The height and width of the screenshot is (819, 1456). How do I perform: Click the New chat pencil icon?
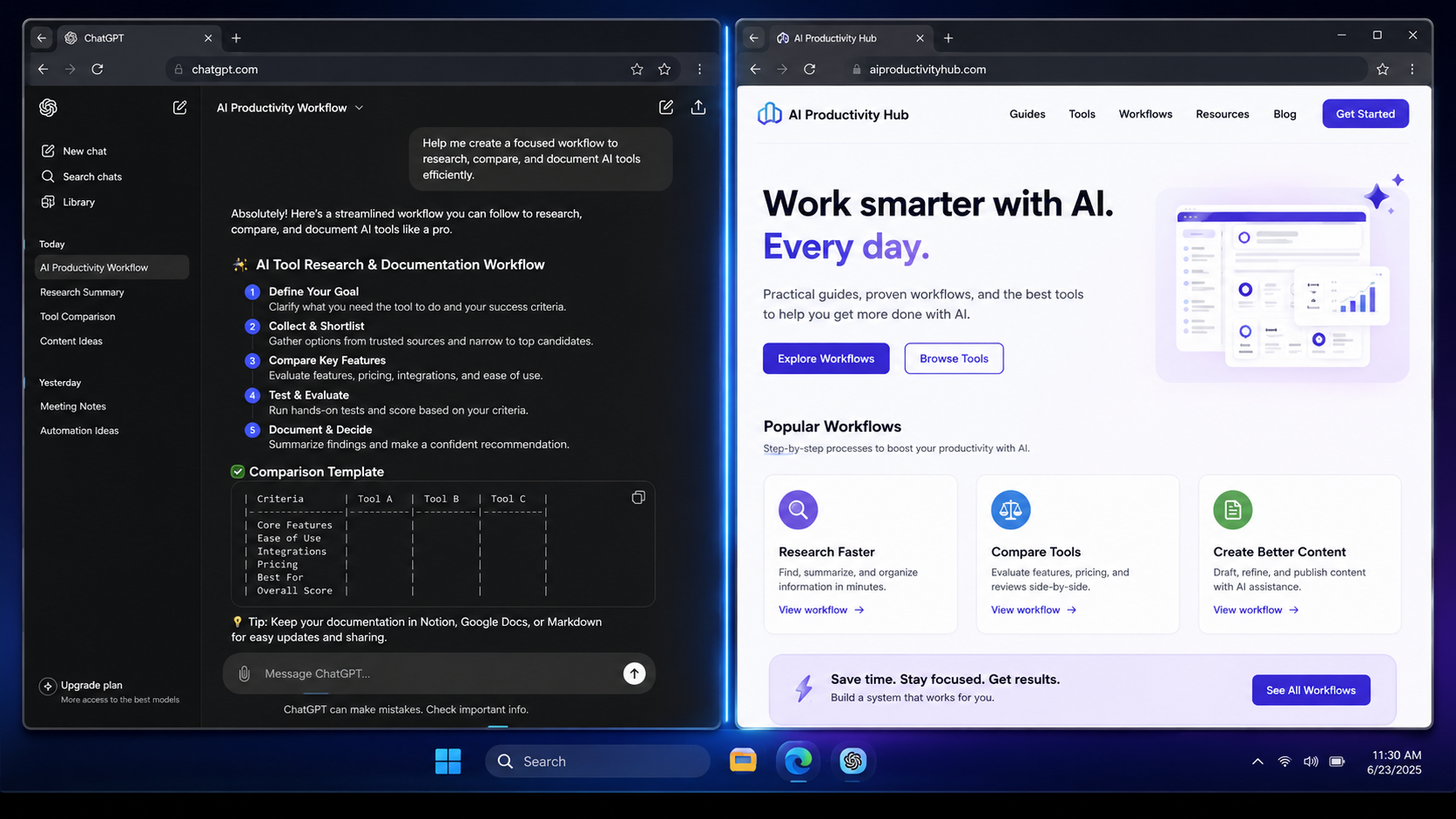[x=48, y=151]
